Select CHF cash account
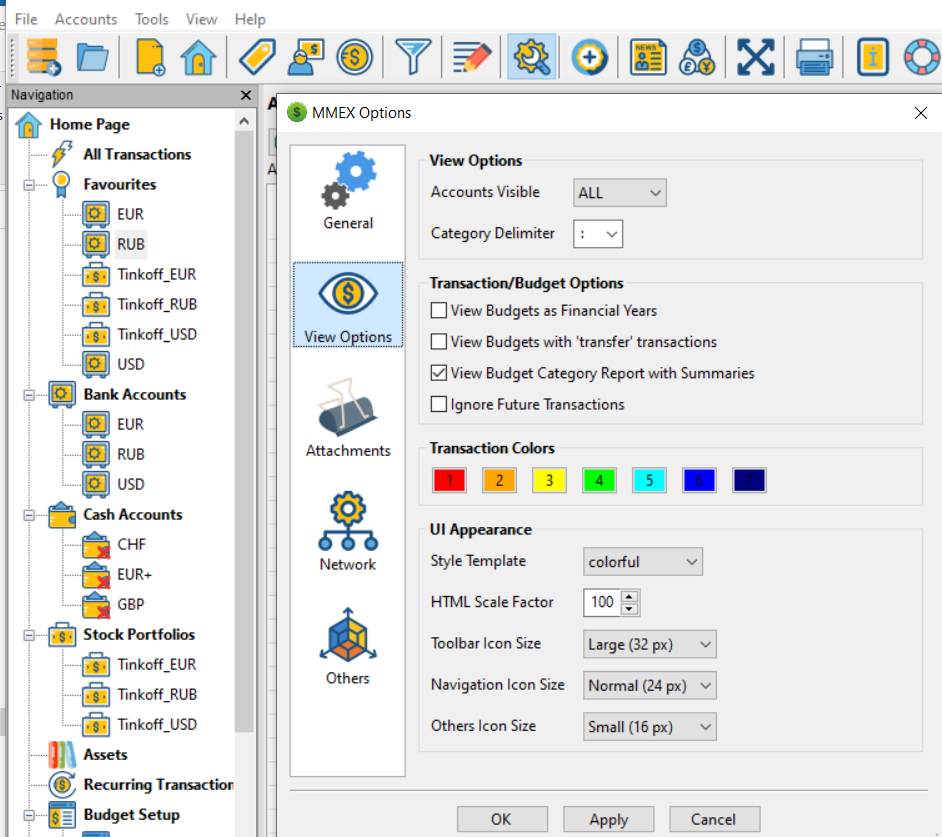Image resolution: width=942 pixels, height=837 pixels. point(132,544)
